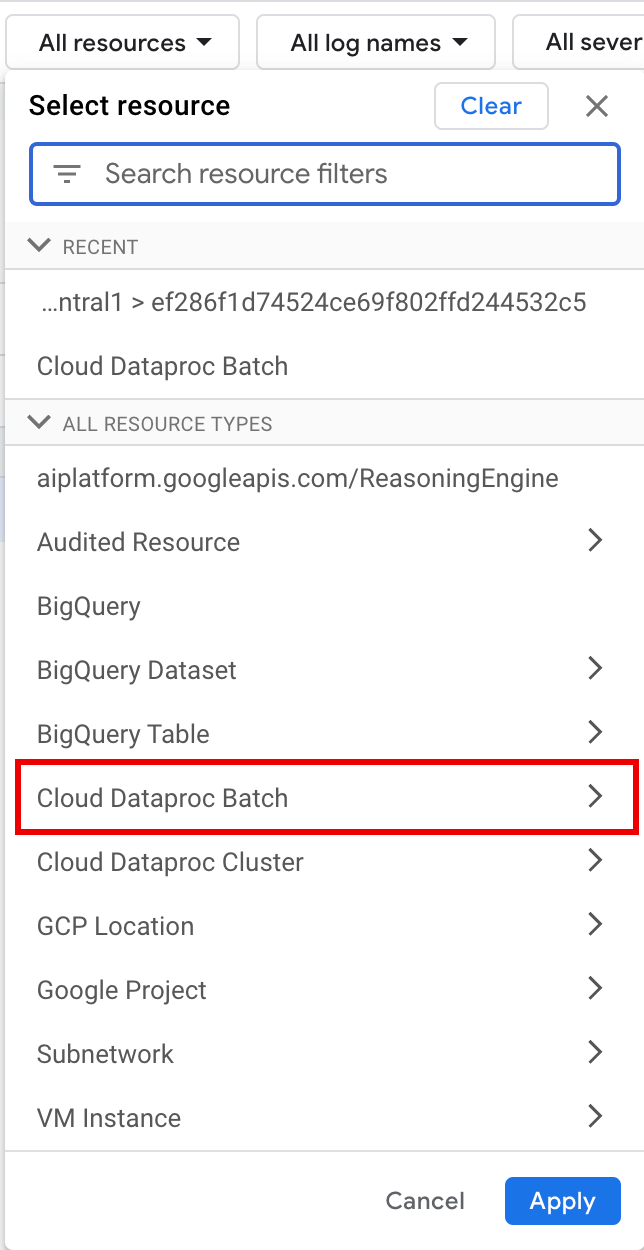This screenshot has height=1250, width=644.
Task: Collapse the RECENT section
Action: point(40,246)
